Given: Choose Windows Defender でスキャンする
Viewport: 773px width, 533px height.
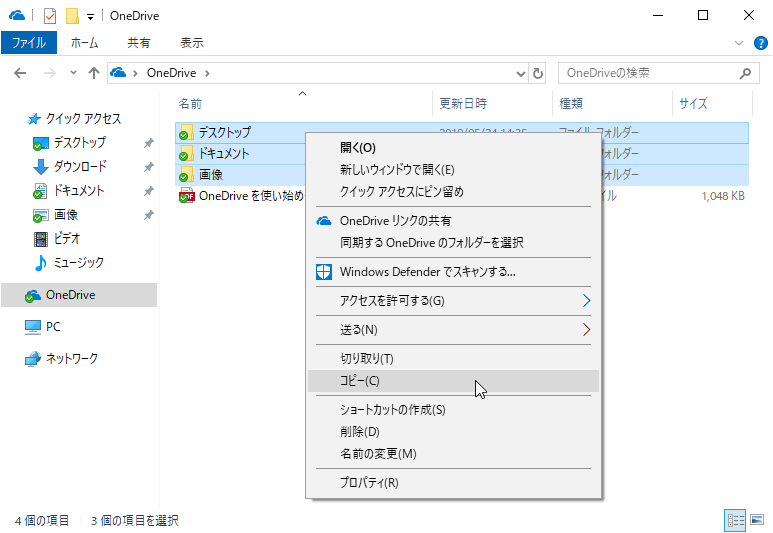Looking at the screenshot, I should tap(453, 272).
